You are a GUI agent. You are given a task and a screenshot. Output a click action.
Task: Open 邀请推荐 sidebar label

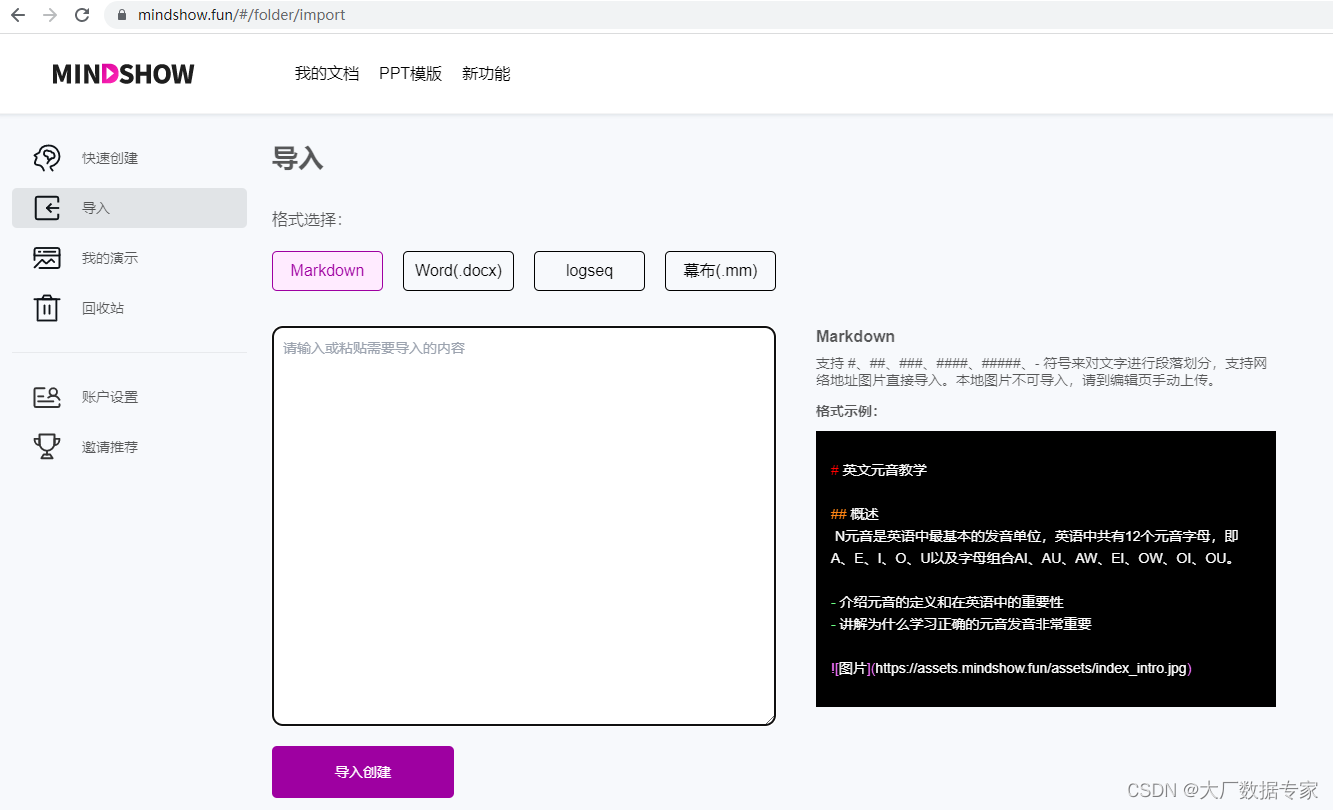click(x=110, y=447)
